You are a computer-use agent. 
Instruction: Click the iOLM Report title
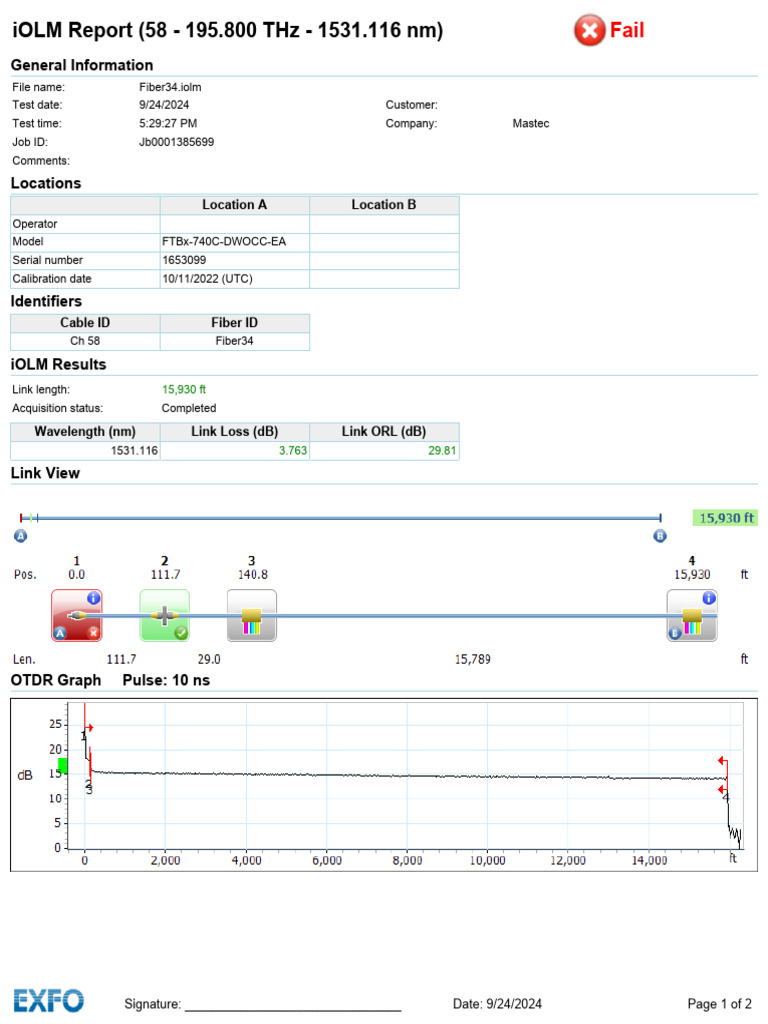click(227, 30)
